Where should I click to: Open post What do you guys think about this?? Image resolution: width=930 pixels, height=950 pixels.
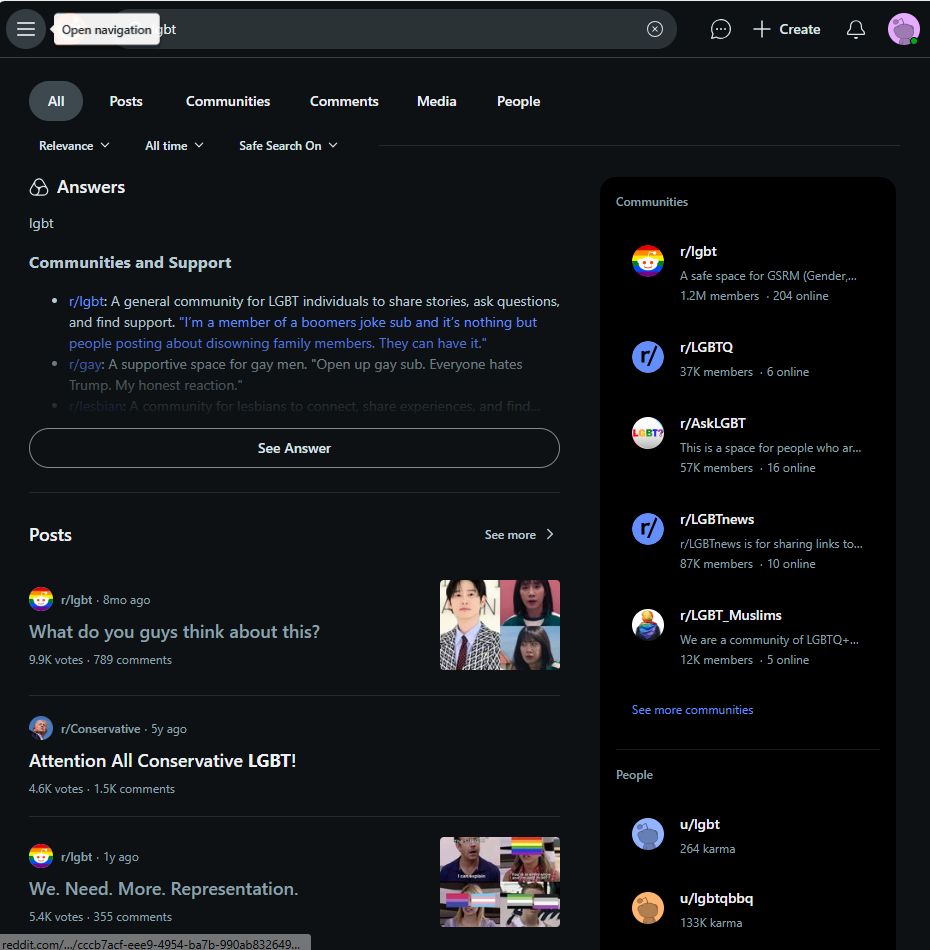coord(174,631)
